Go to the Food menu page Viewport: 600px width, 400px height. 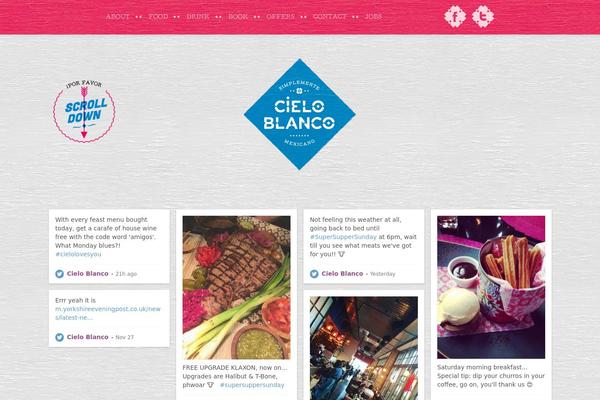[x=158, y=16]
